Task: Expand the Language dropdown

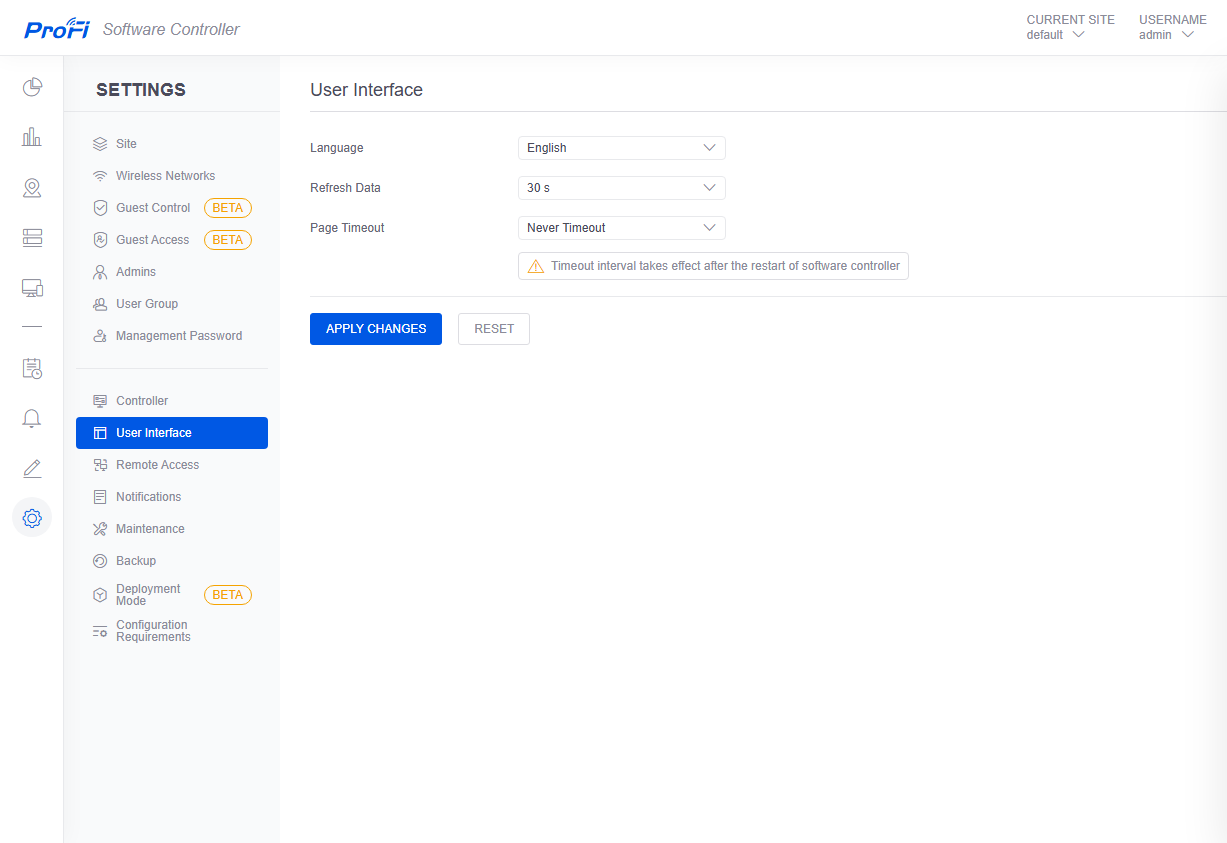Action: pyautogui.click(x=621, y=148)
